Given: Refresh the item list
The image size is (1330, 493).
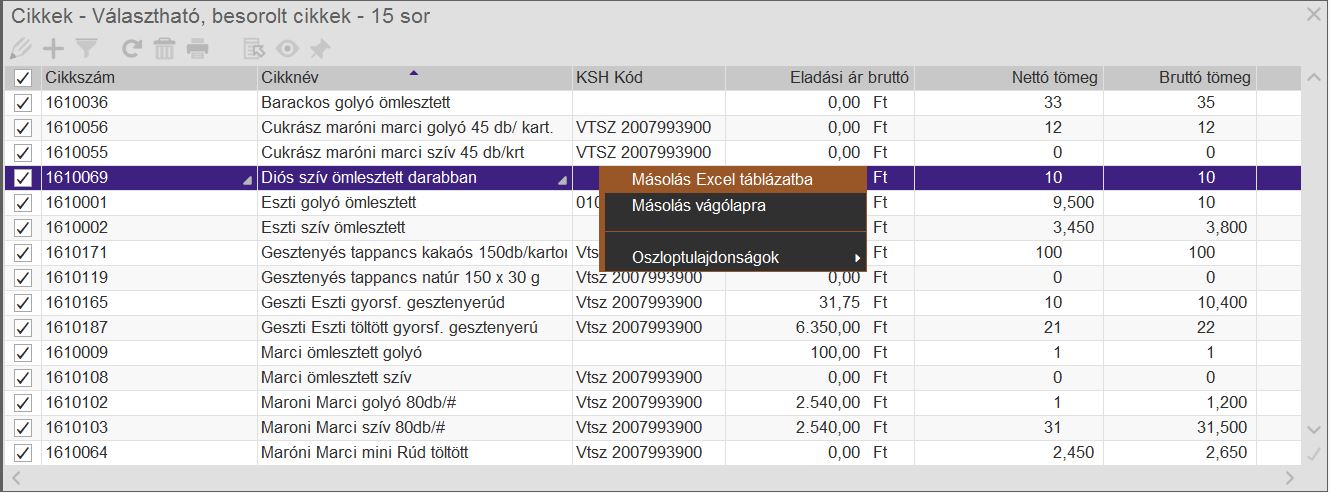Looking at the screenshot, I should click(x=132, y=48).
